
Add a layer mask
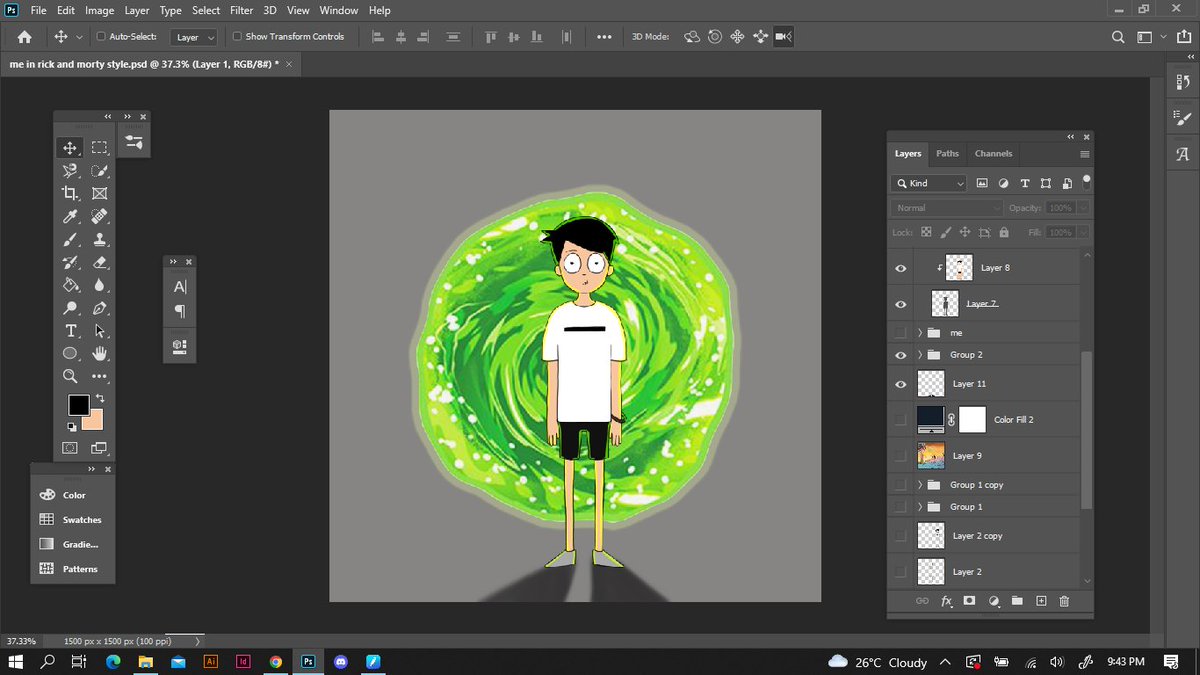969,601
